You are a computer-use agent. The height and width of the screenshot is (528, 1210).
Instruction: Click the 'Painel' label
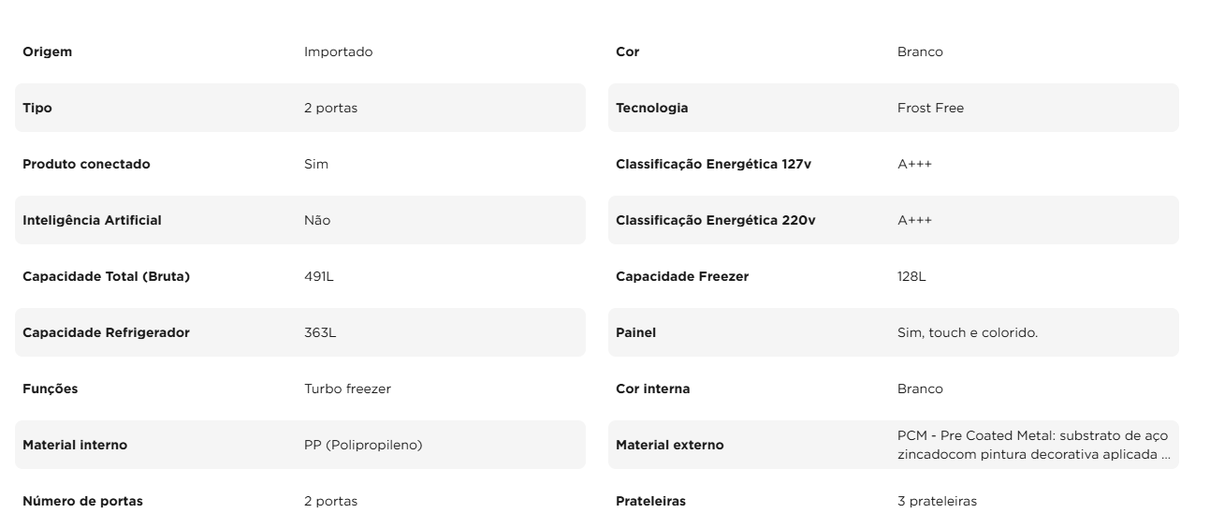[x=636, y=333]
